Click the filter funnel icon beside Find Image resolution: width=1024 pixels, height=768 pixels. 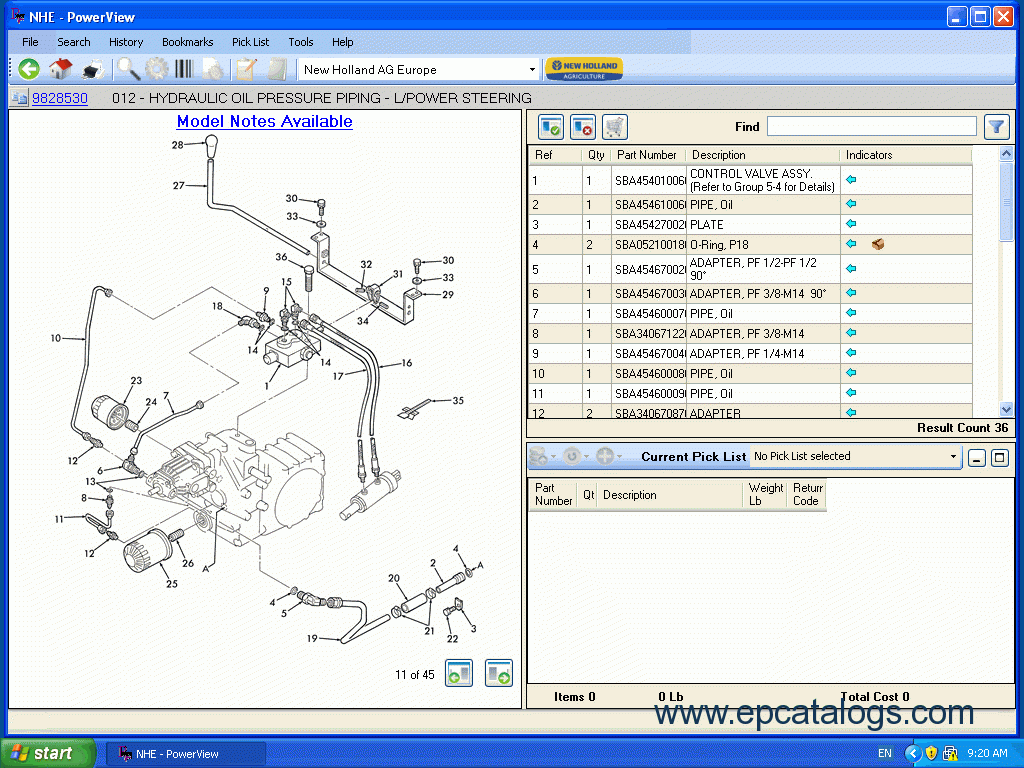point(996,126)
